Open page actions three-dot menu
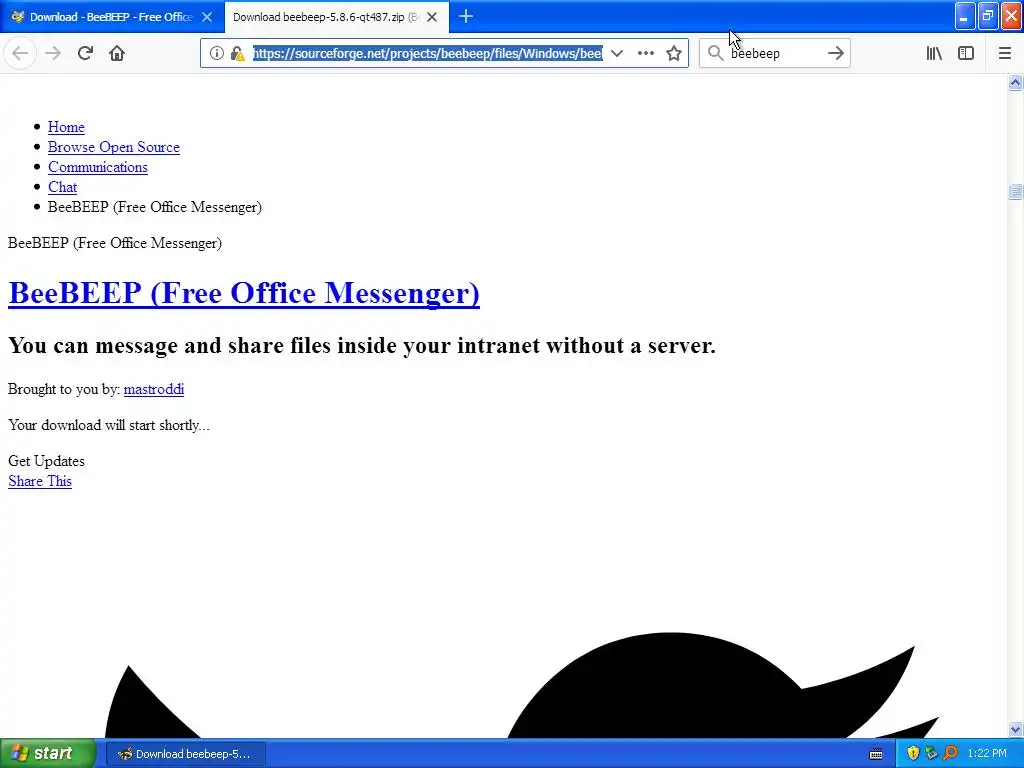1024x768 pixels. point(645,53)
